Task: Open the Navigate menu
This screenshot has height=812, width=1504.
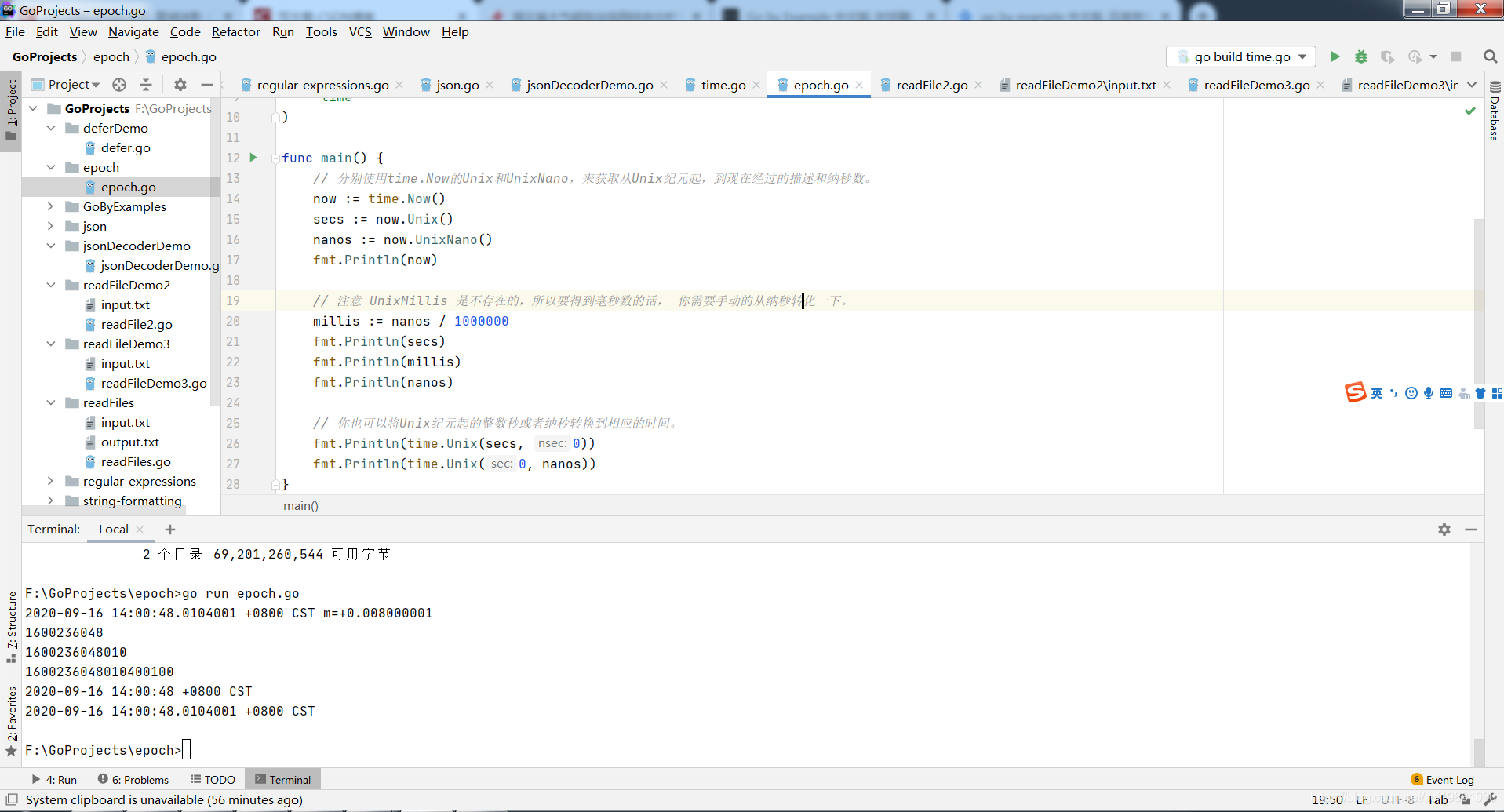Action: click(x=133, y=31)
